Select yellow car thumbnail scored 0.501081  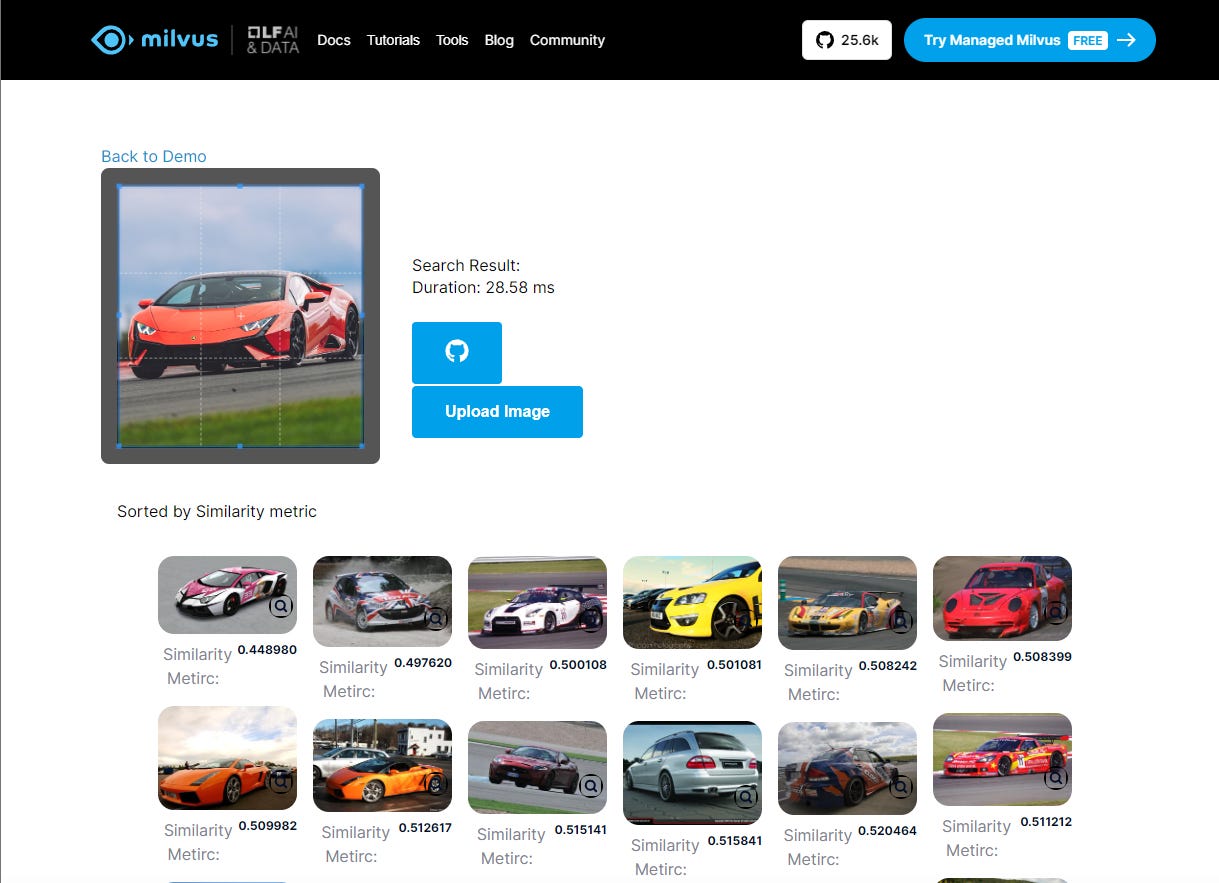point(692,602)
